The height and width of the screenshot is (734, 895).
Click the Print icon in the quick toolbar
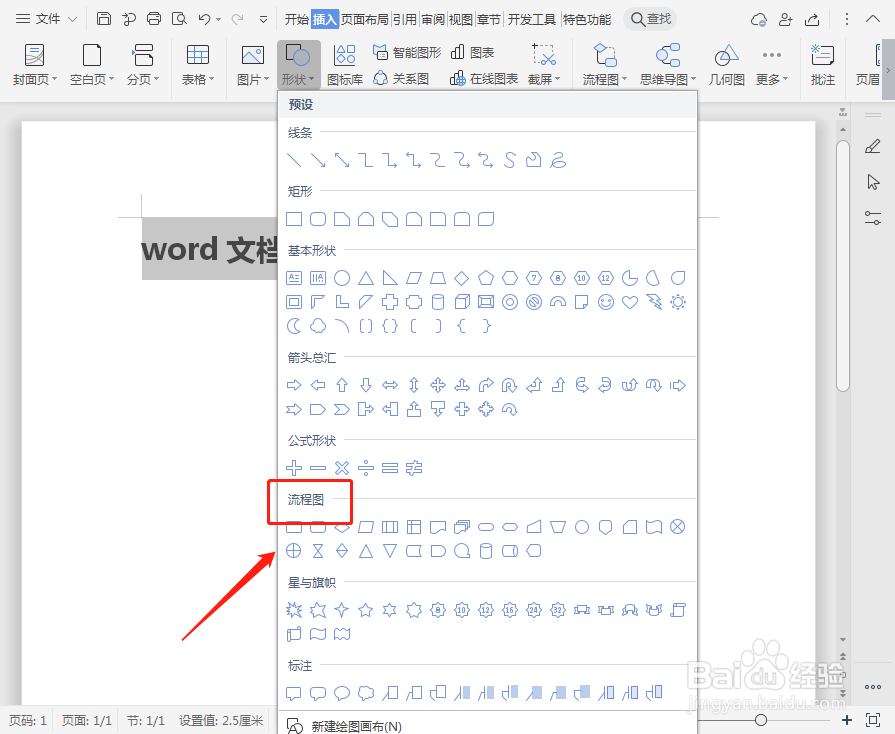(x=154, y=19)
